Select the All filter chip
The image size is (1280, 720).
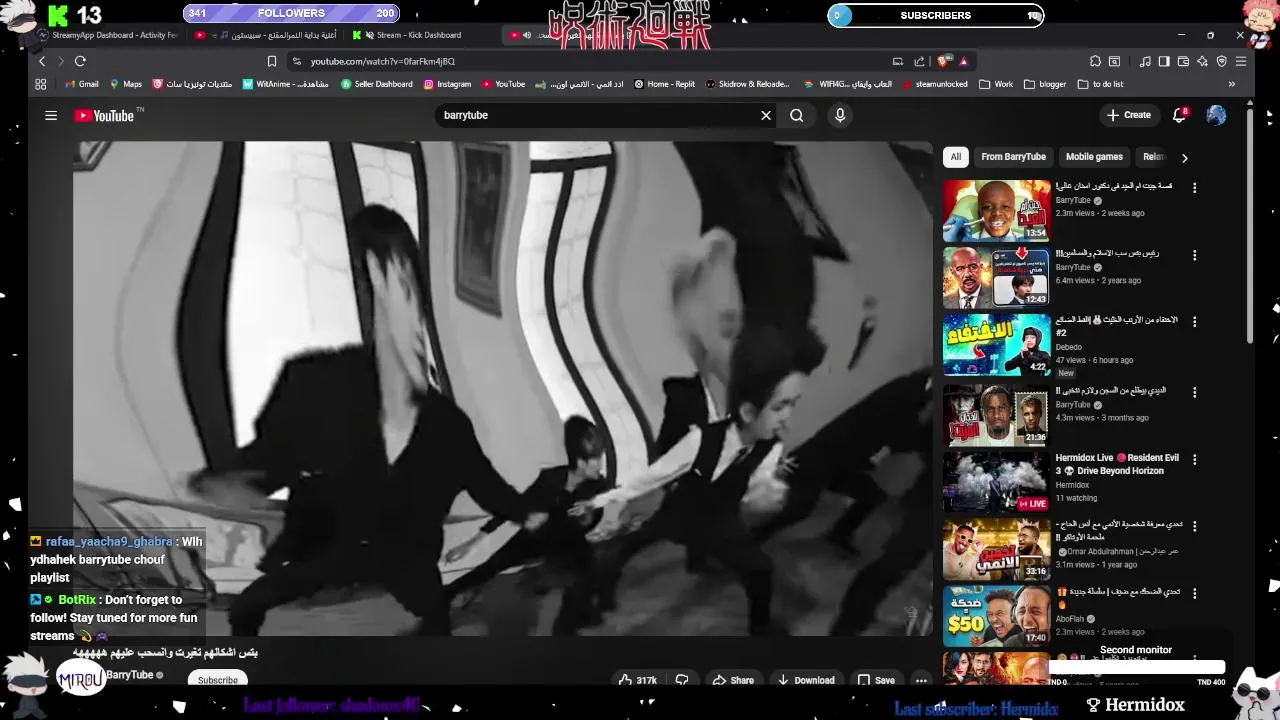point(956,157)
